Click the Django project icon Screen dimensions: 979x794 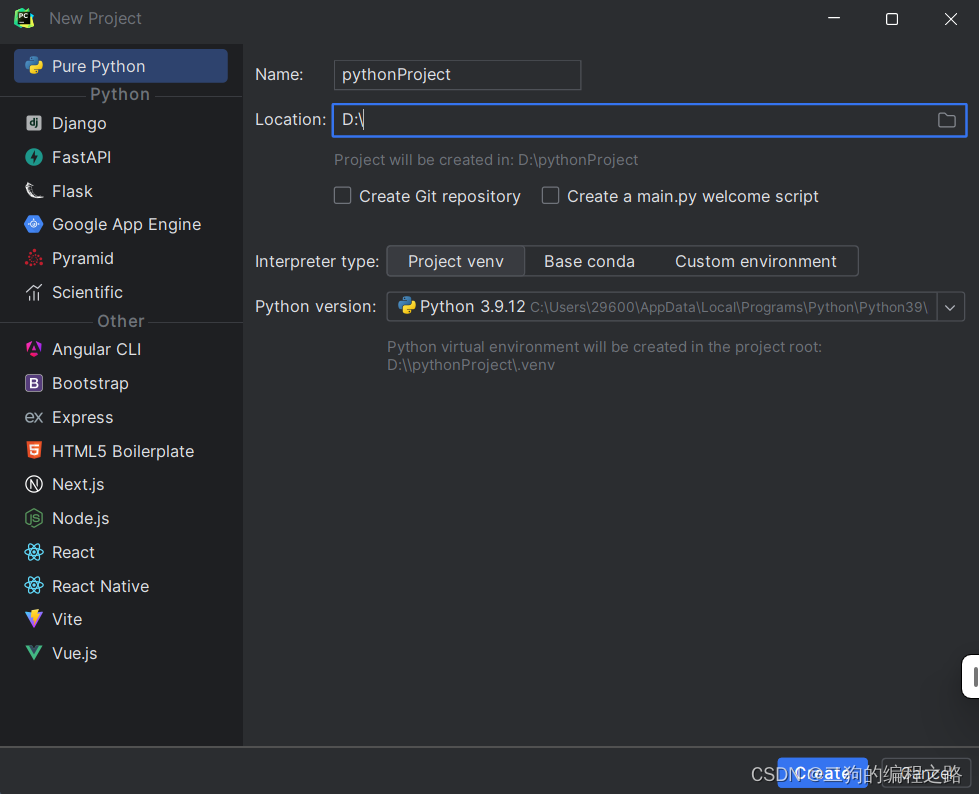34,123
